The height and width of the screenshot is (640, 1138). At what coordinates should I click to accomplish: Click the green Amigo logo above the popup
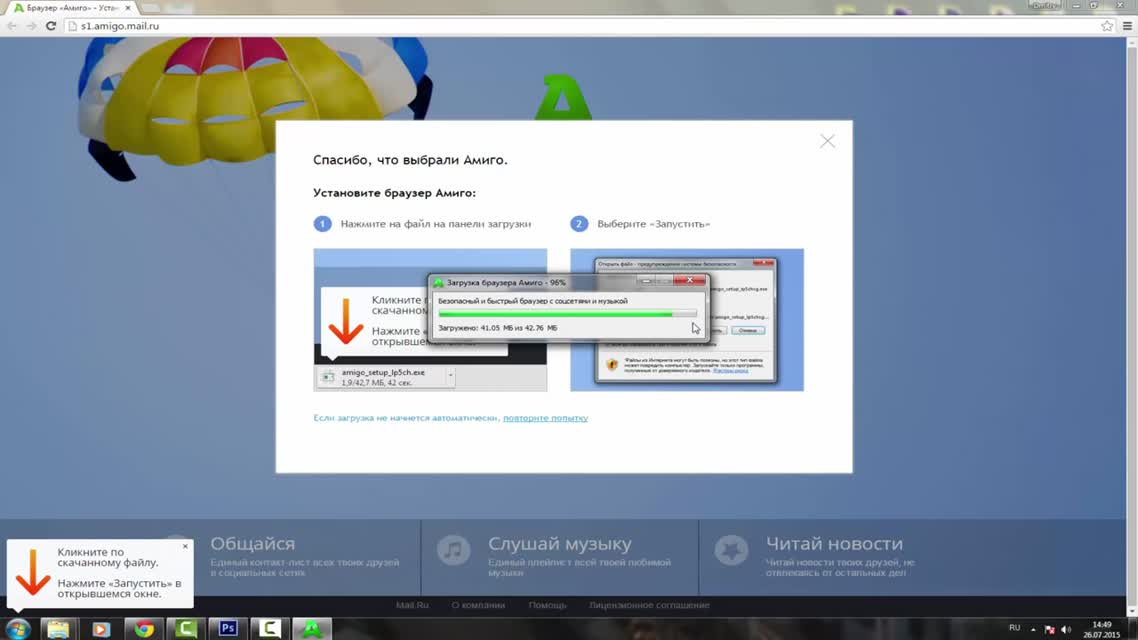(563, 97)
